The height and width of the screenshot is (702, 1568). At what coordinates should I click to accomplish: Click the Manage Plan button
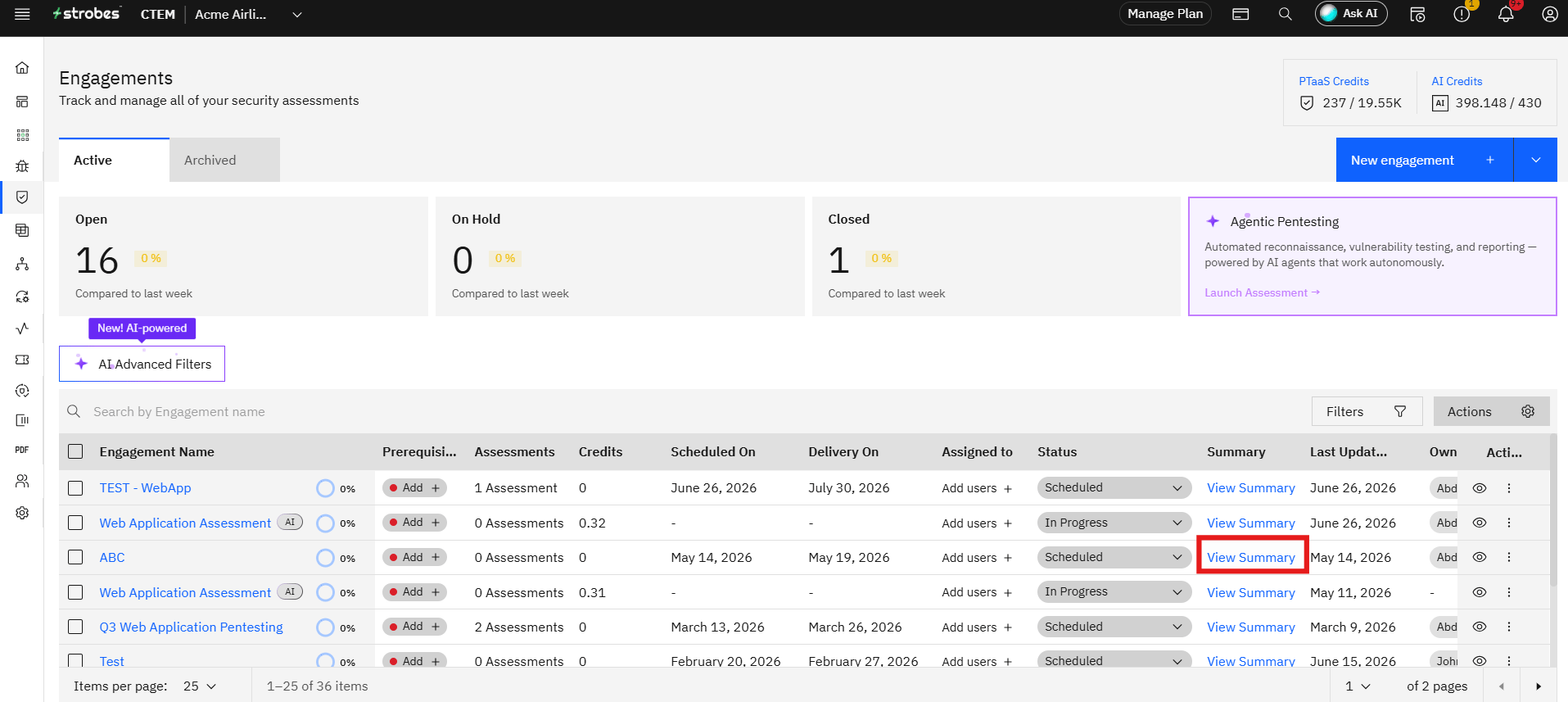(x=1165, y=14)
